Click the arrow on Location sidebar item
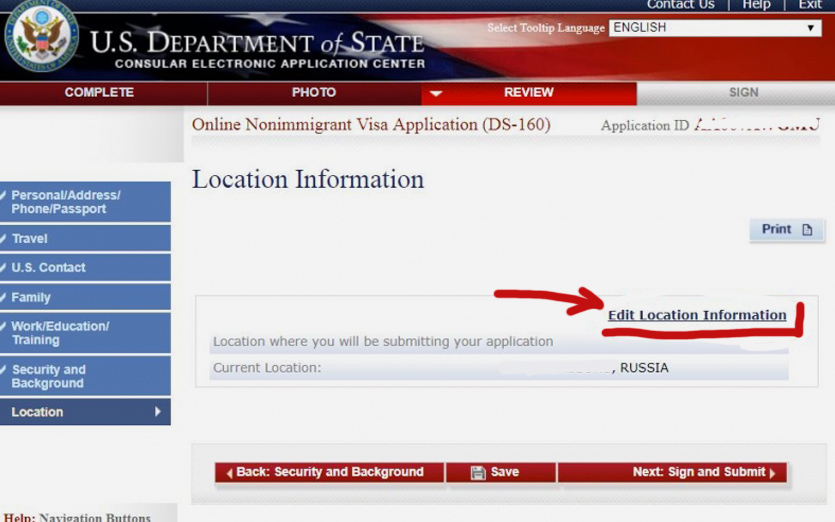The image size is (835, 522). [x=158, y=411]
